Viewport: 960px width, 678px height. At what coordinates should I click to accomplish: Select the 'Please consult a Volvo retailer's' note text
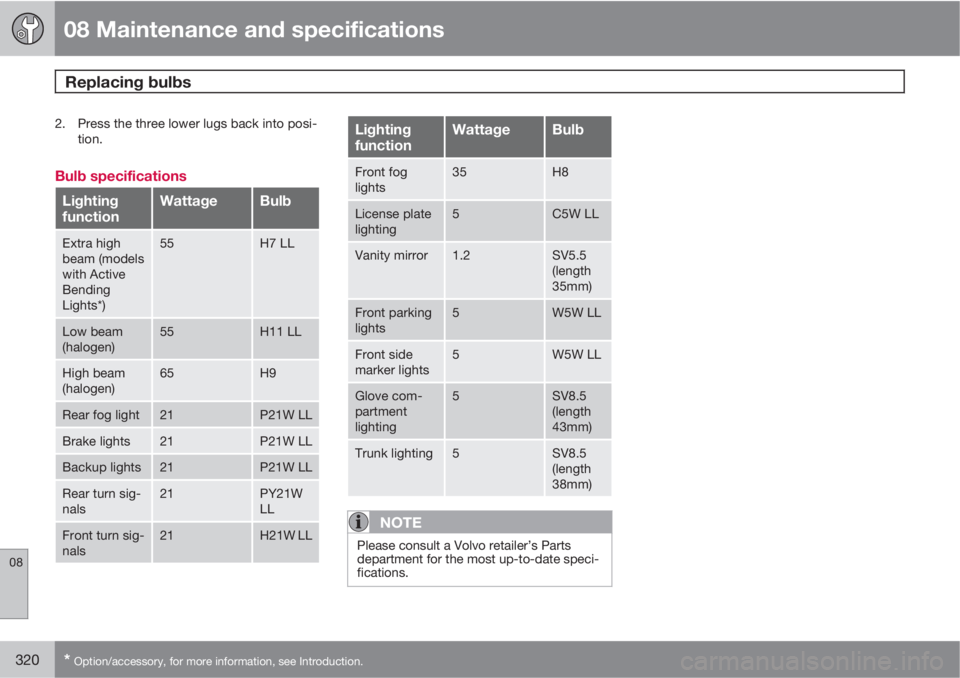[x=478, y=559]
